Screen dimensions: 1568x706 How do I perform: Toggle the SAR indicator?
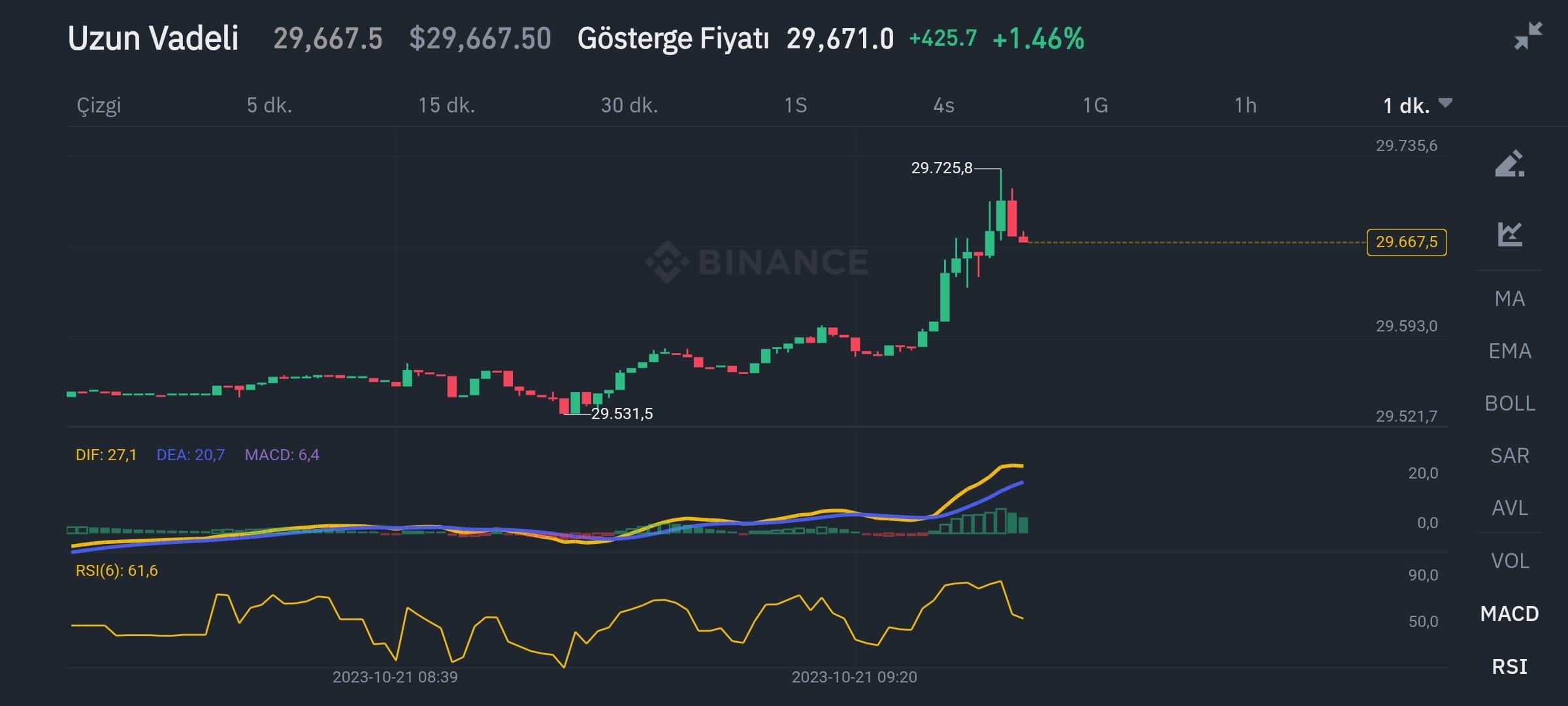pos(1509,456)
